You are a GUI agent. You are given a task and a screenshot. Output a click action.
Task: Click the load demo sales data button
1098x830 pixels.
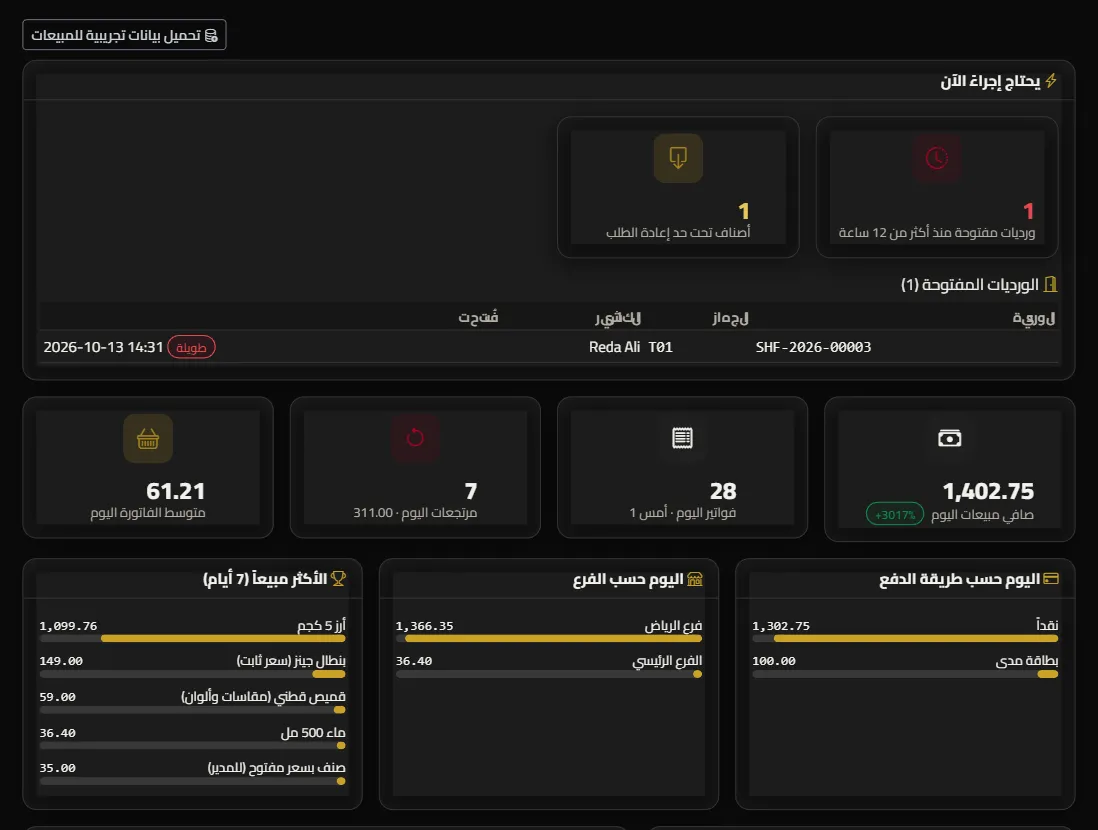tap(124, 35)
